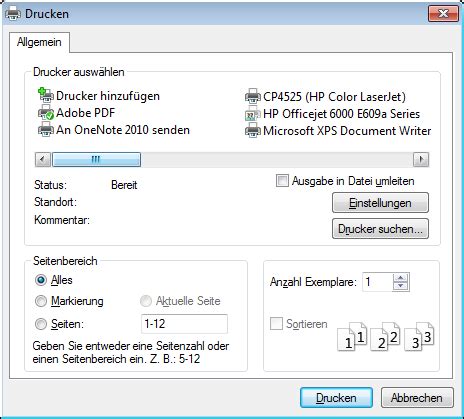This screenshot has height=419, width=464.
Task: Open printer Einstellungen button
Action: [380, 203]
